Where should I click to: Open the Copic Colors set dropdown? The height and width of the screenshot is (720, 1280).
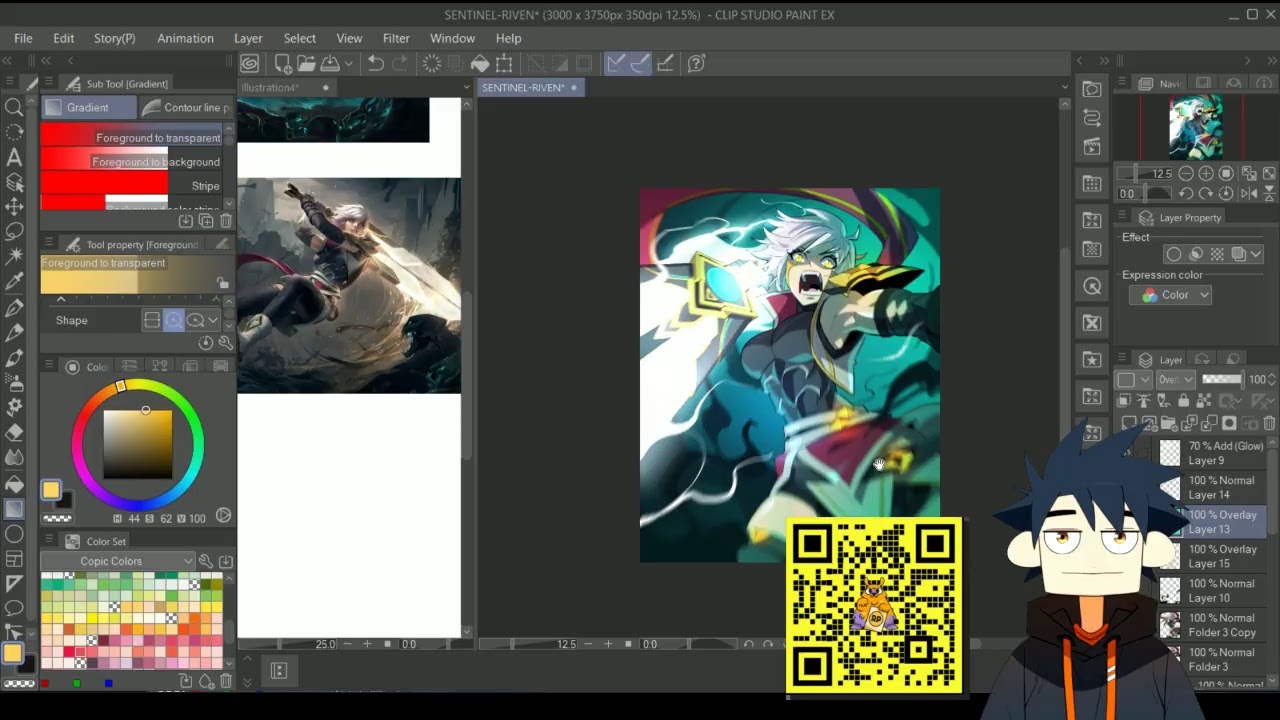[x=118, y=561]
